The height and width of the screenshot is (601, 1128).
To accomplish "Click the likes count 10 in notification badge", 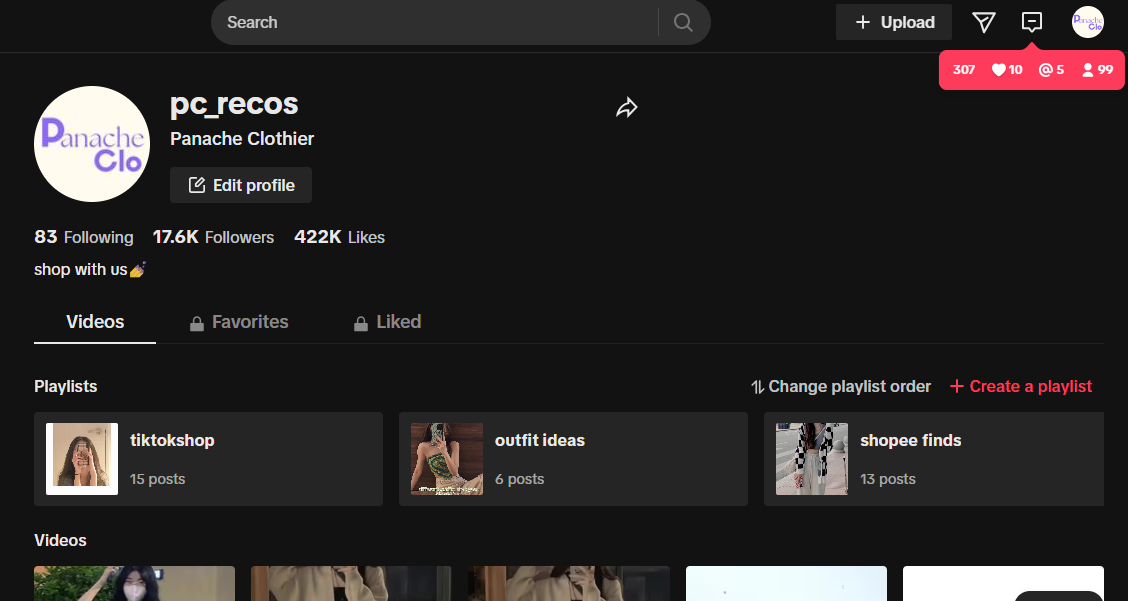I will tap(1007, 70).
